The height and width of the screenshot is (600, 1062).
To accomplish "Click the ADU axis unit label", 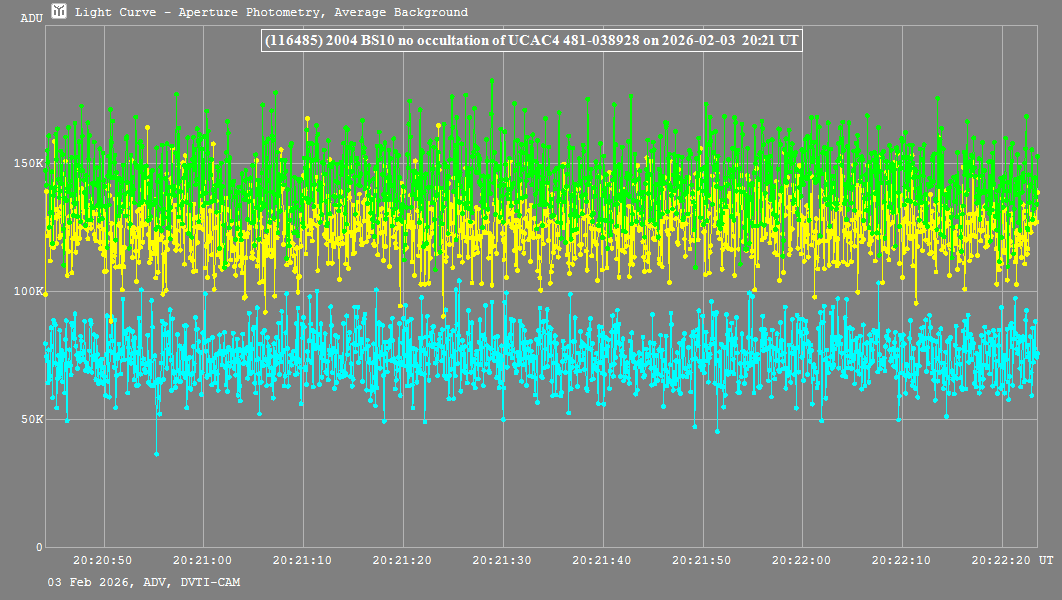I will [x=31, y=18].
